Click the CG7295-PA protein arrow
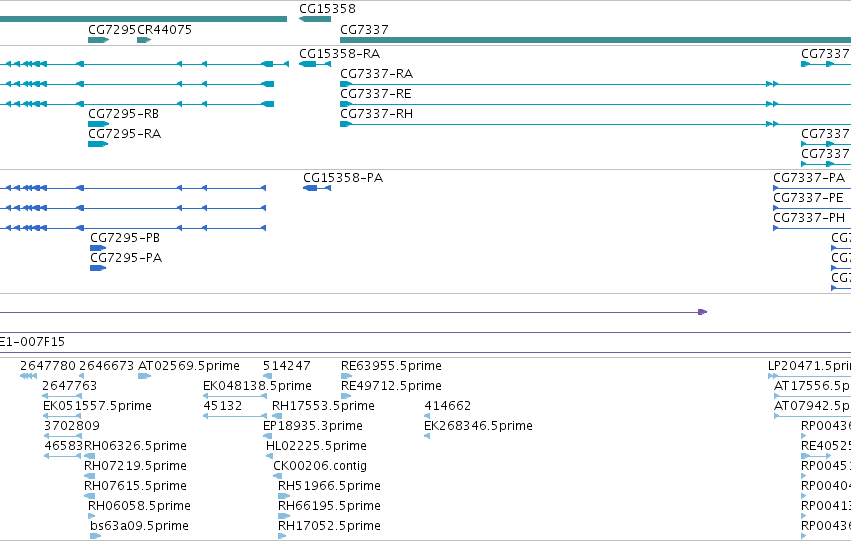The image size is (851, 541). [98, 268]
